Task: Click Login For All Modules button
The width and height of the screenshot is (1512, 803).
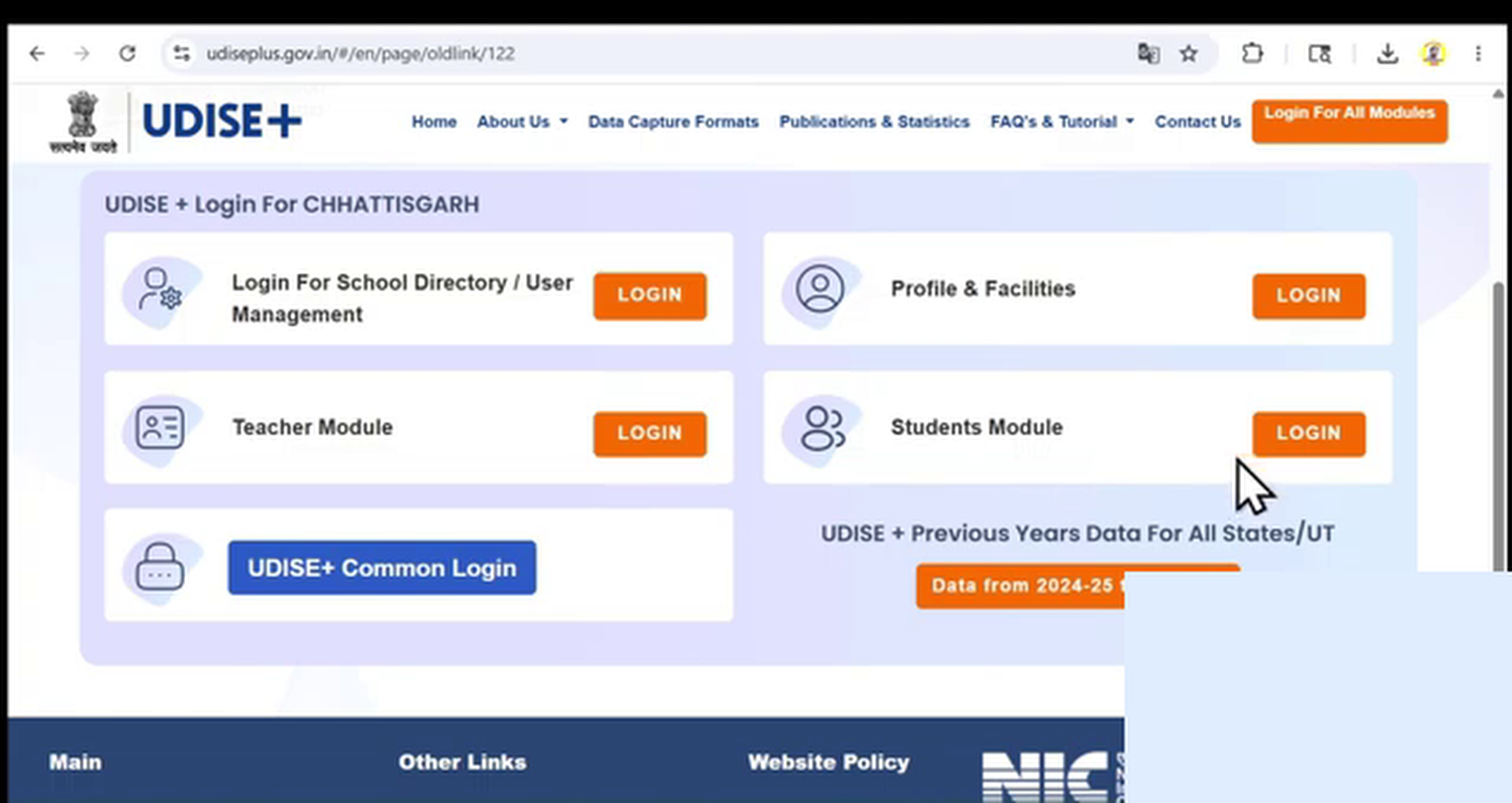Action: [1350, 121]
